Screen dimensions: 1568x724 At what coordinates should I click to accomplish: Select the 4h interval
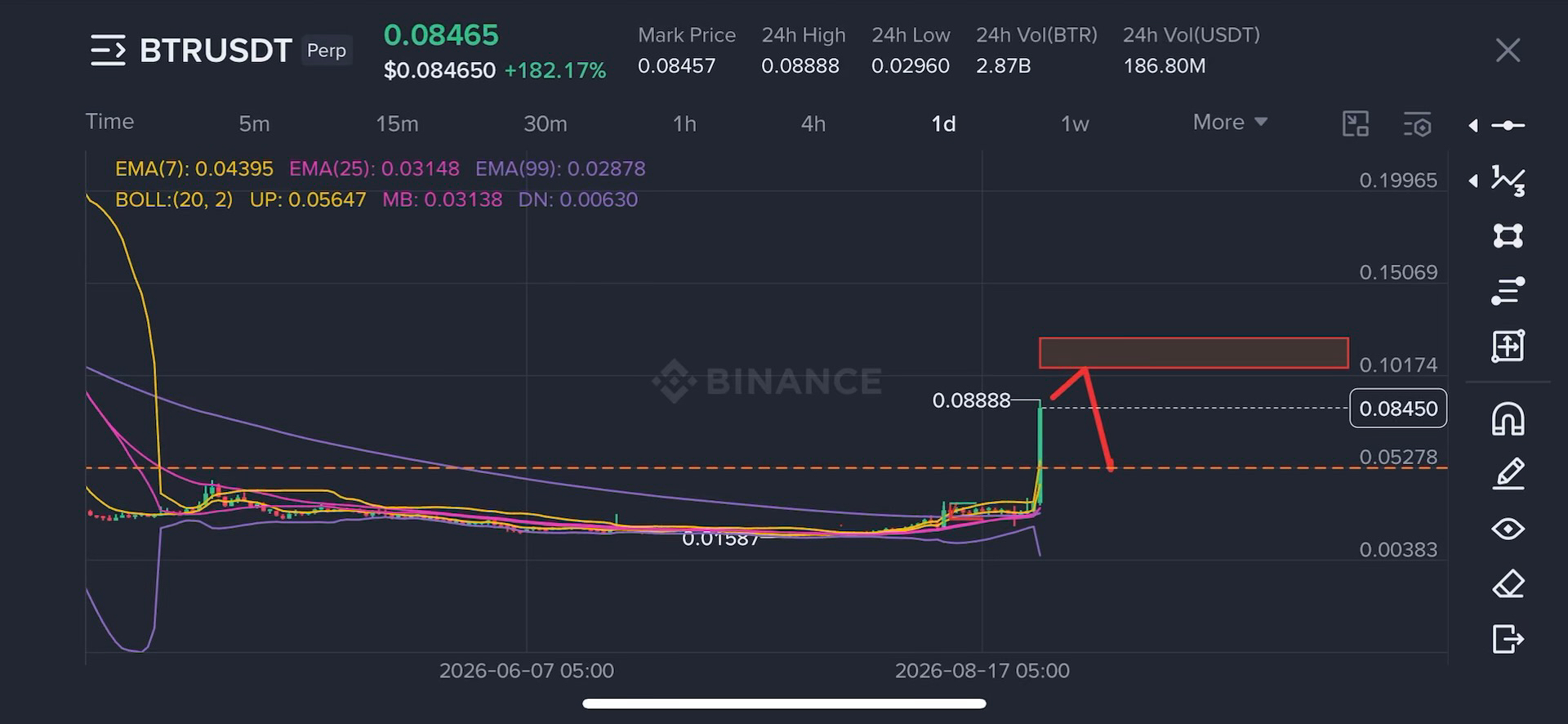click(813, 124)
